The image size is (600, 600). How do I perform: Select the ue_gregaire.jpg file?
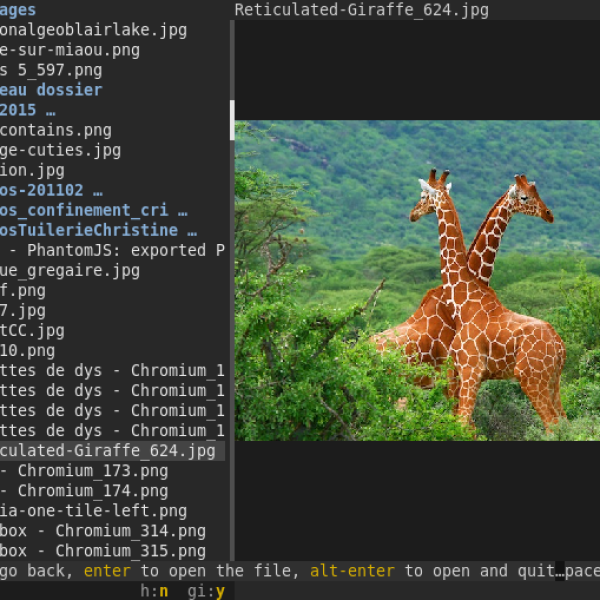click(x=70, y=270)
